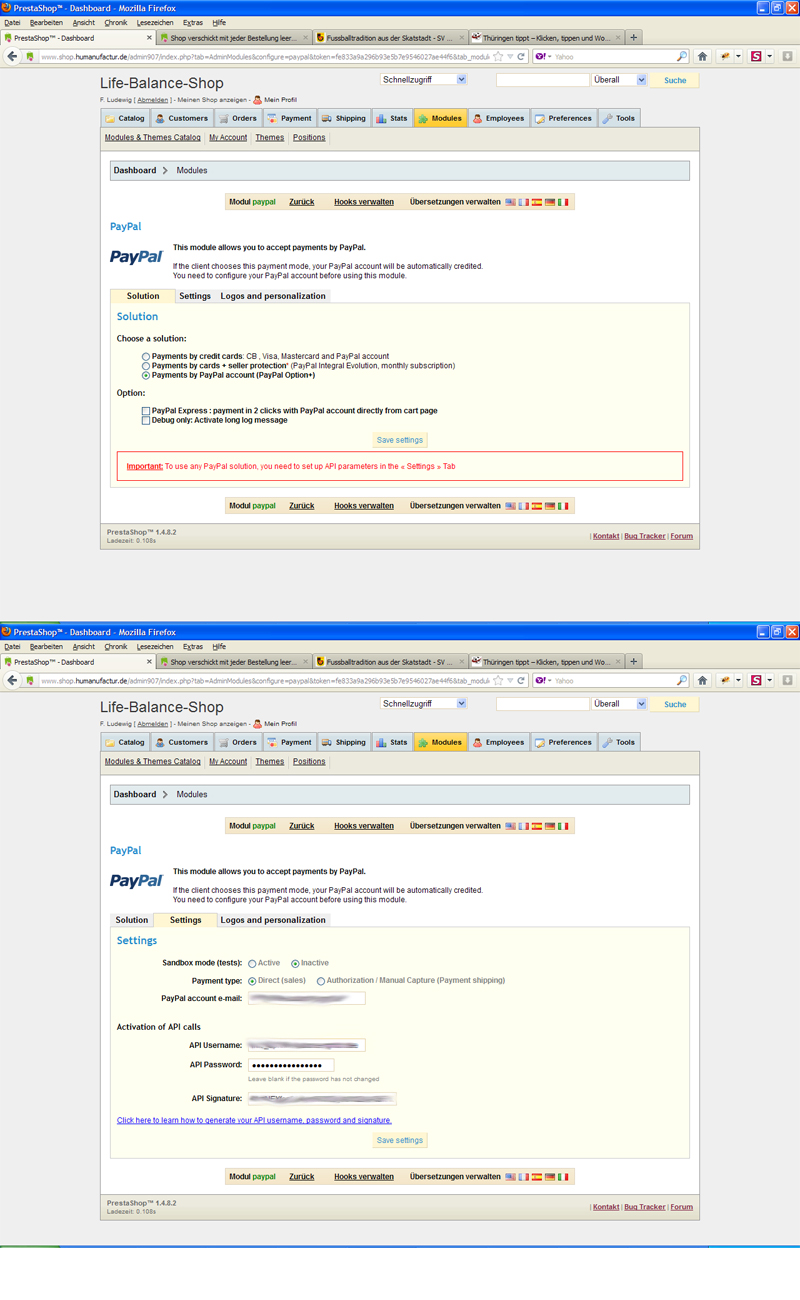Switch to 'Thüringen tippt' browser tab in API-settings window
Viewport: 800px width, 1300px height.
(x=547, y=662)
